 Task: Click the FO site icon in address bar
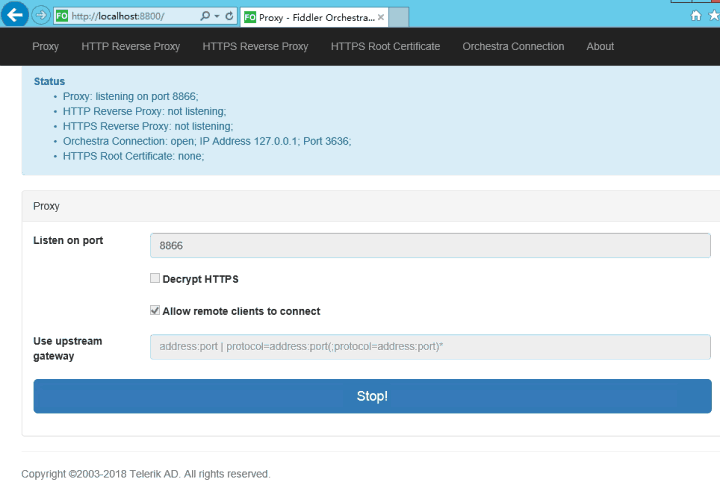(x=62, y=16)
